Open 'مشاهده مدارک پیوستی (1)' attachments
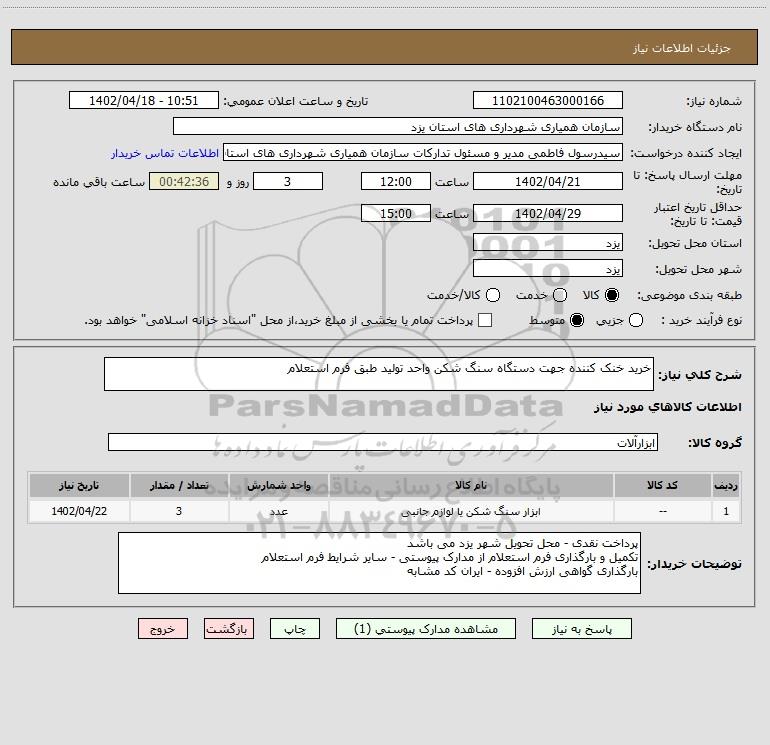 (x=426, y=629)
